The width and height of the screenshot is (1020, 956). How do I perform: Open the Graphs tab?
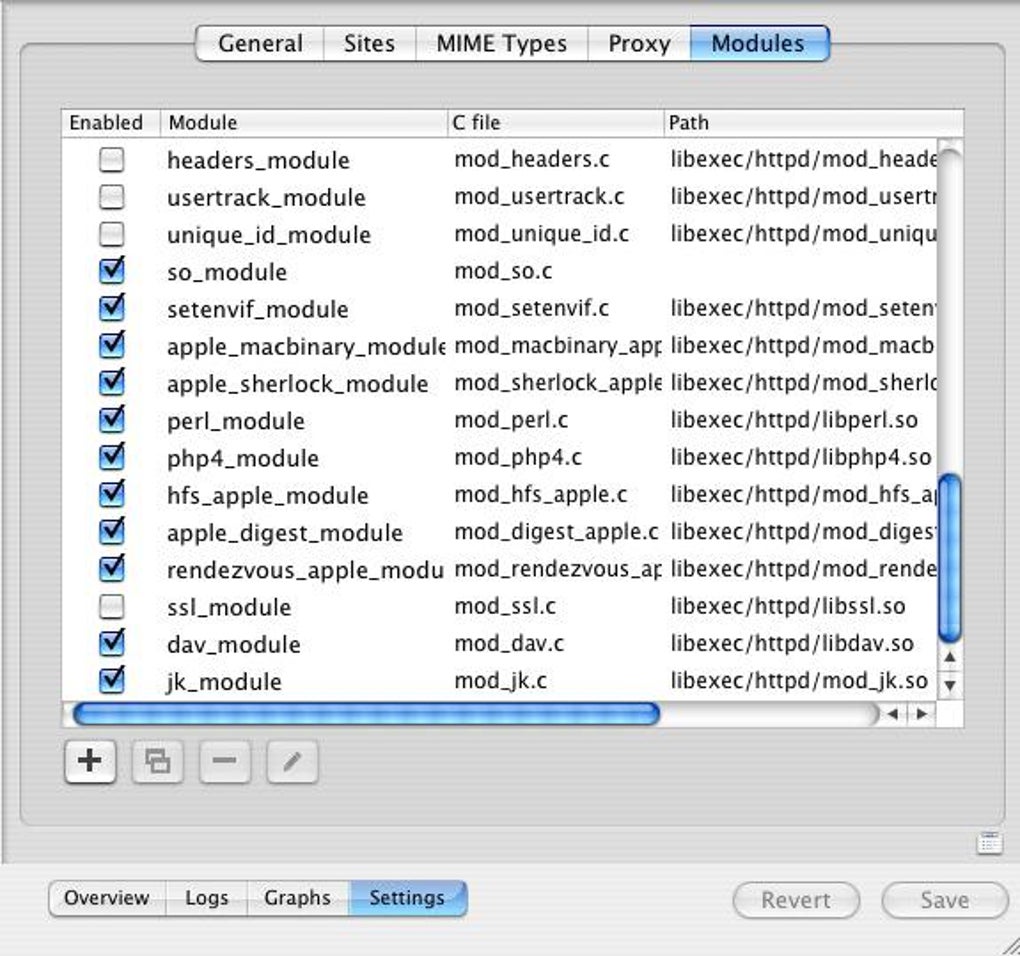point(296,898)
